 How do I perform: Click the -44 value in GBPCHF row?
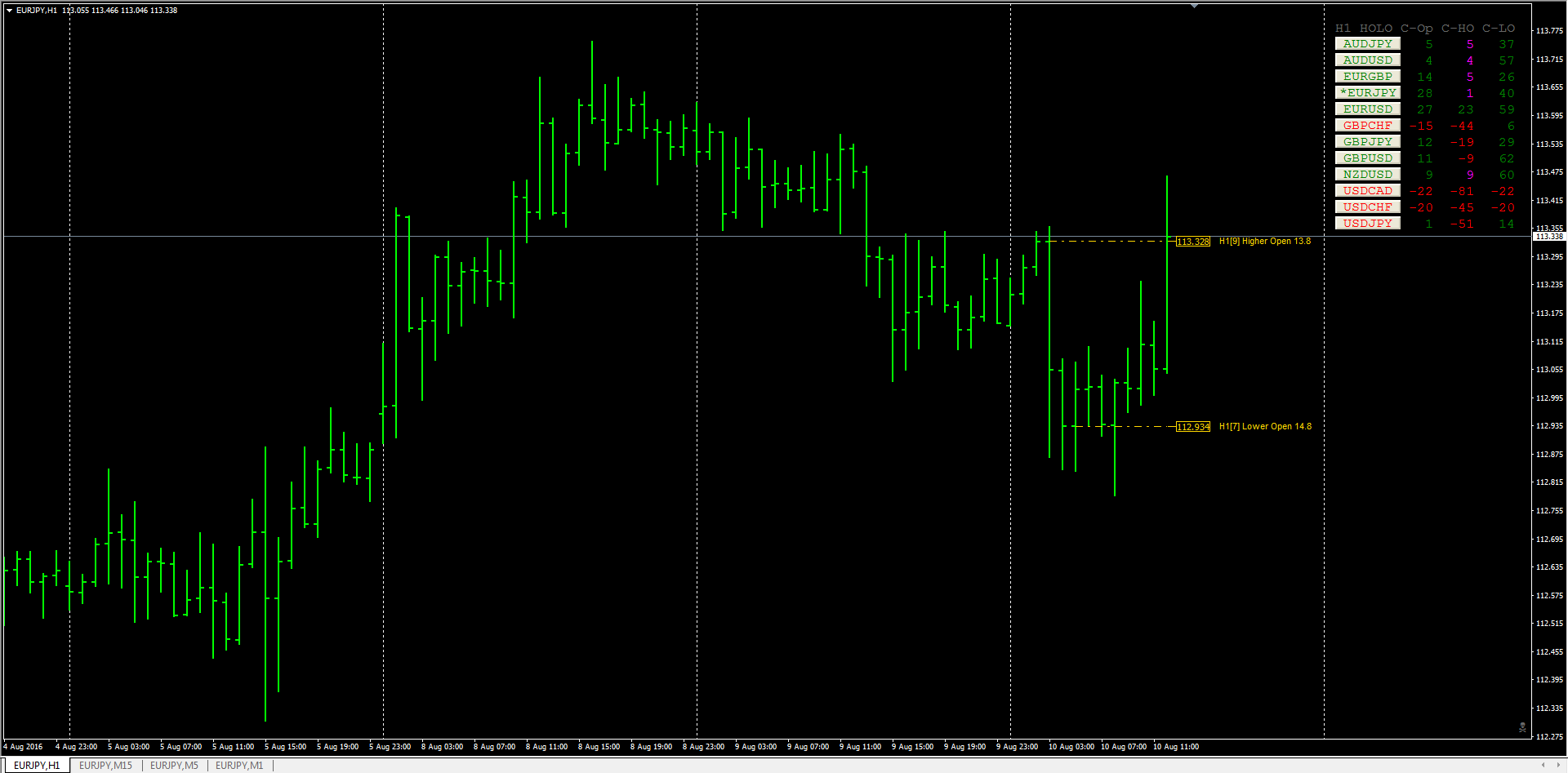(x=1462, y=127)
